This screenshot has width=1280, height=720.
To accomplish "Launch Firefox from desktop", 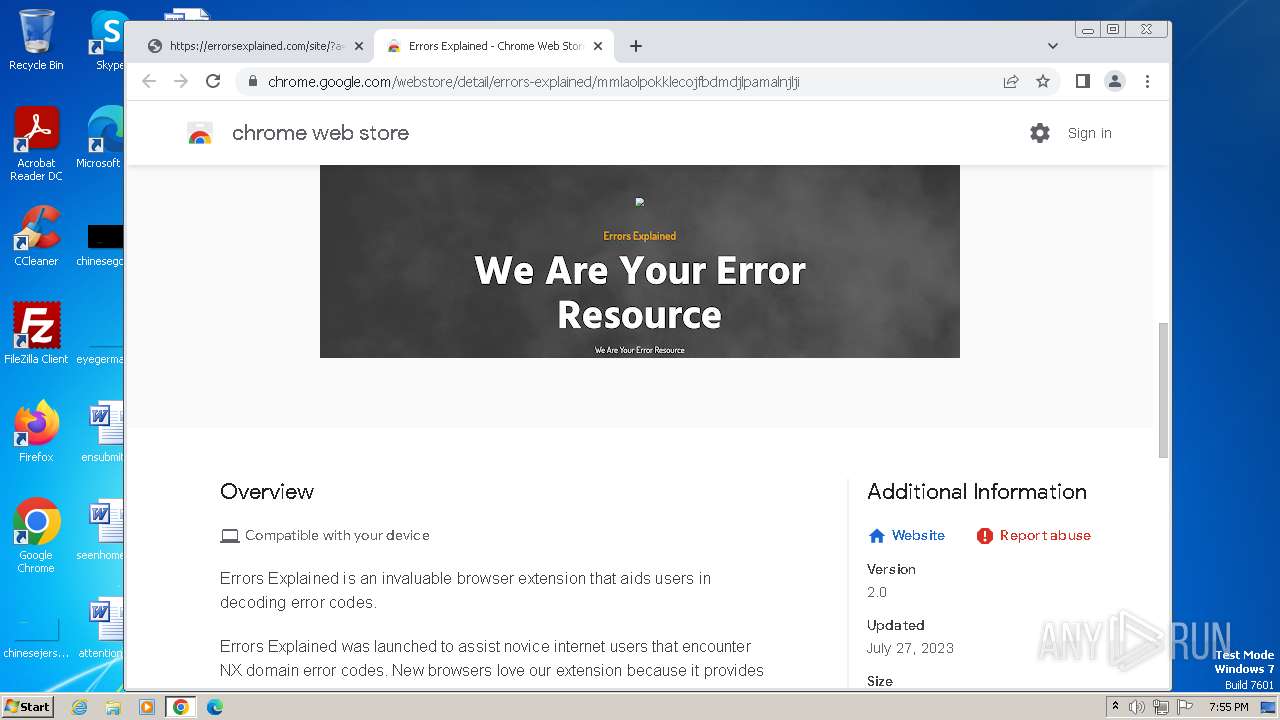I will (x=36, y=432).
